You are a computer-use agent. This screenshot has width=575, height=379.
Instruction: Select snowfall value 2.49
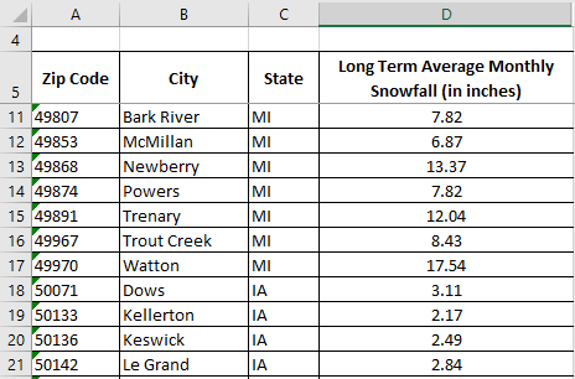pos(446,339)
